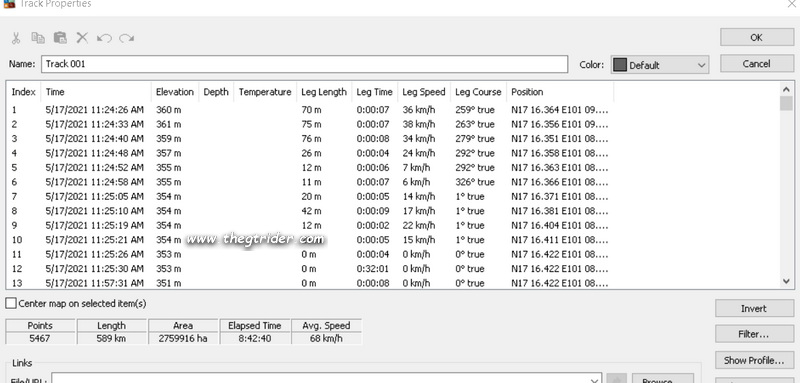
Task: Click the Redo arrow icon
Action: tap(127, 38)
